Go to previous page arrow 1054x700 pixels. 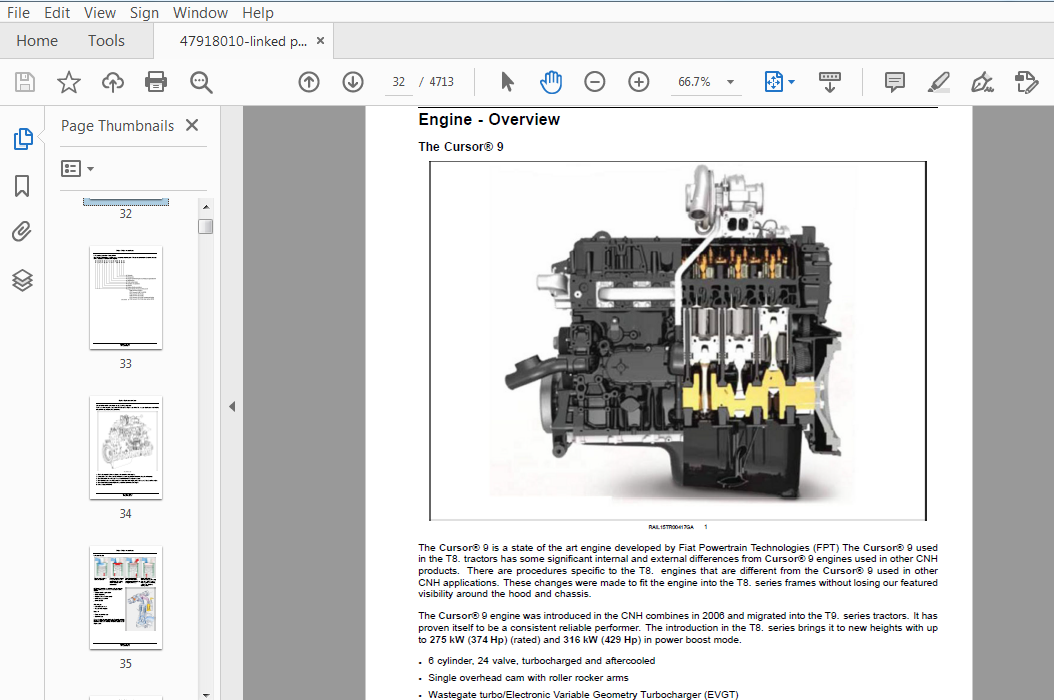tap(309, 82)
